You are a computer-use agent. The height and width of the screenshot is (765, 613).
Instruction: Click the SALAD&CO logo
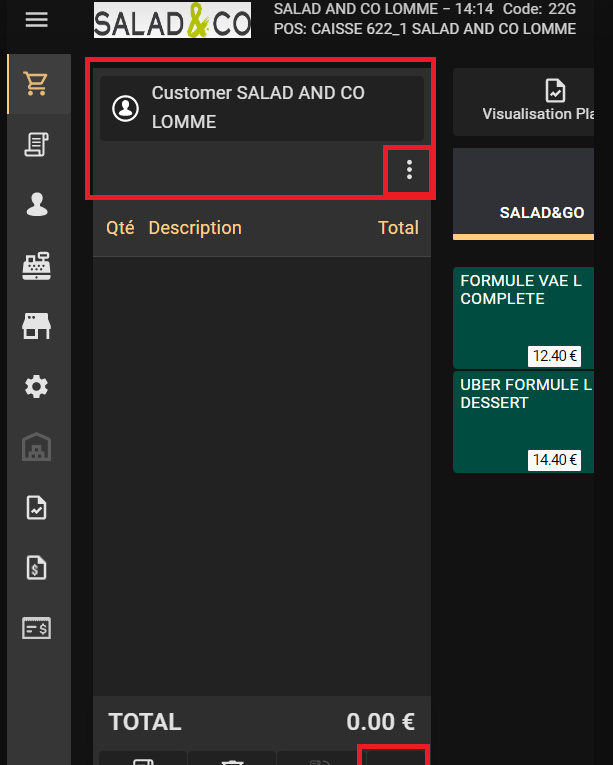click(x=172, y=21)
